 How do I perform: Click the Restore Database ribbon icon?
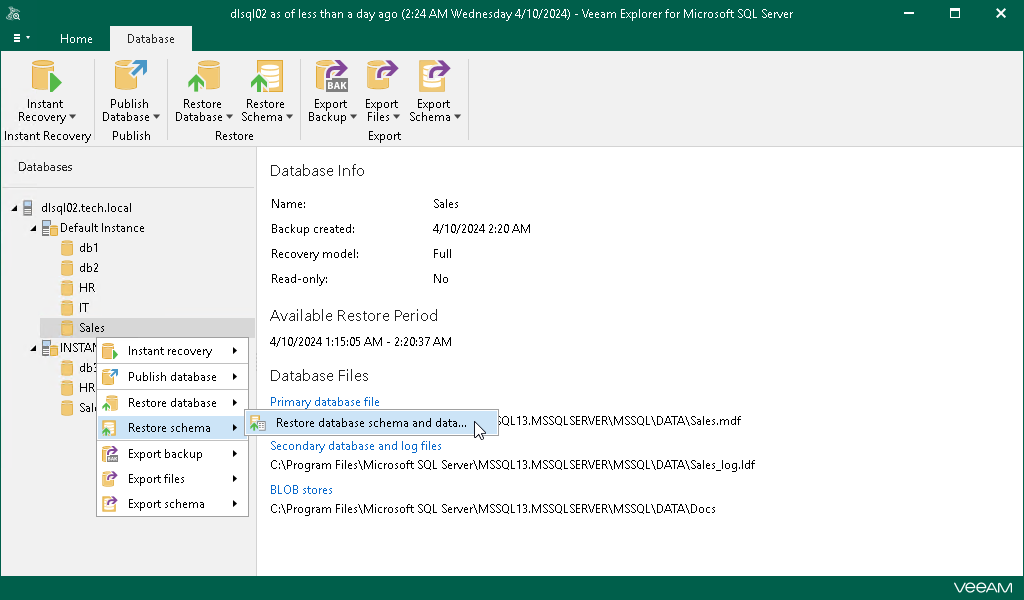click(203, 78)
